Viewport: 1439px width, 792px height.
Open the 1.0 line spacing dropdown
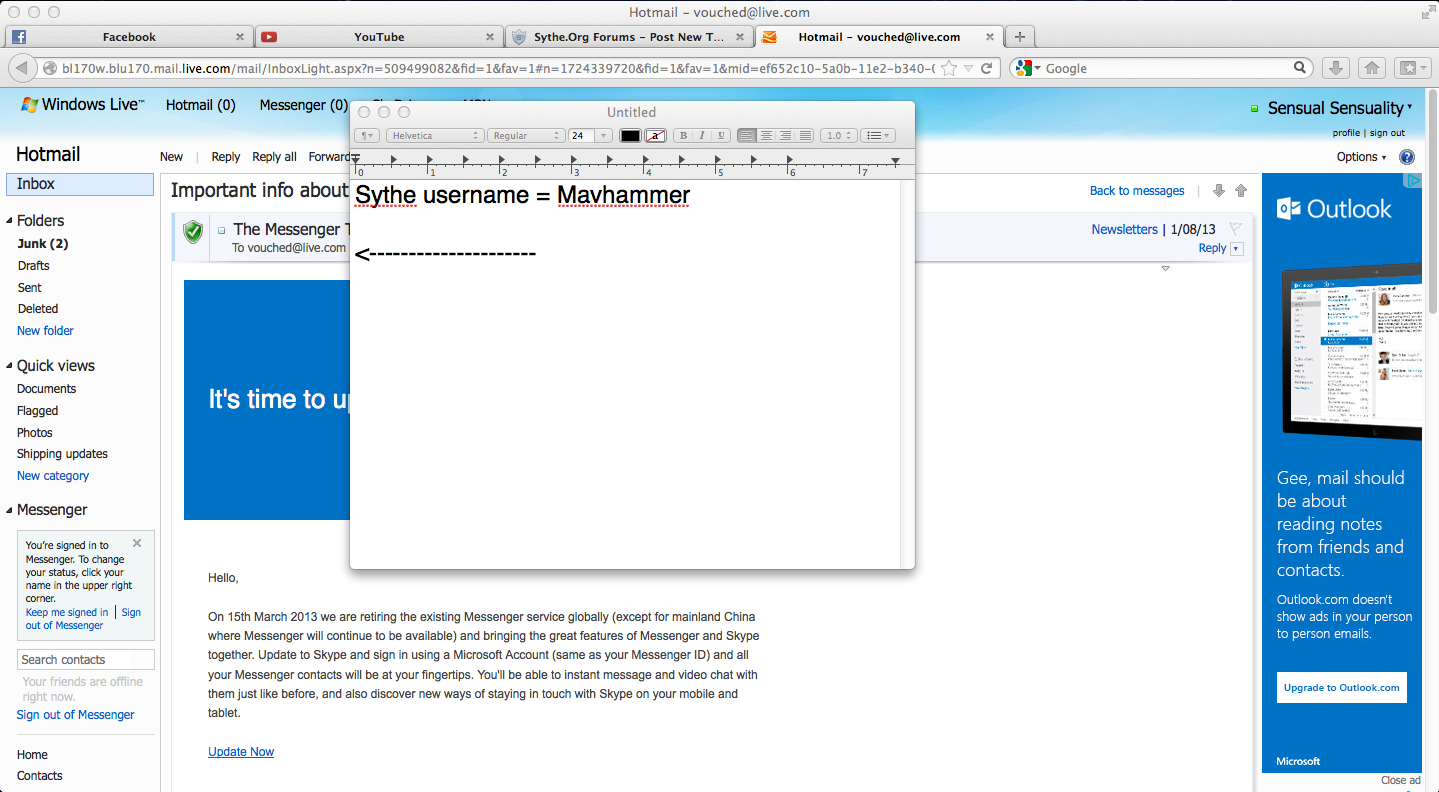[838, 136]
